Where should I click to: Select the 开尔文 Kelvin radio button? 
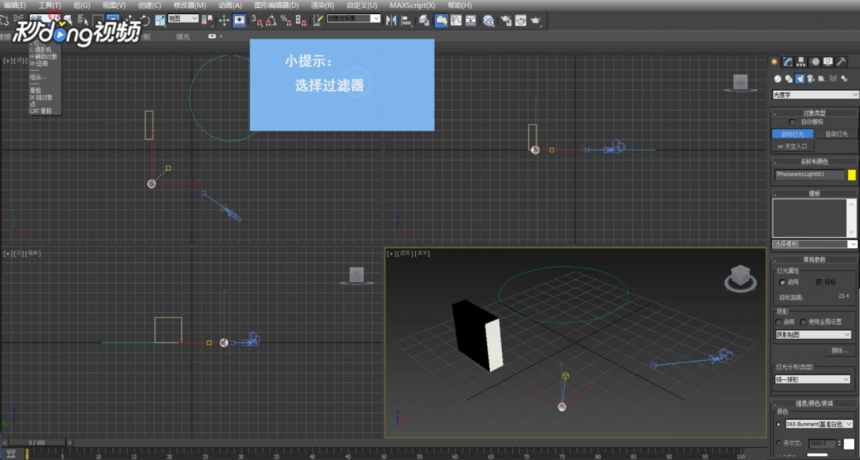pos(779,442)
